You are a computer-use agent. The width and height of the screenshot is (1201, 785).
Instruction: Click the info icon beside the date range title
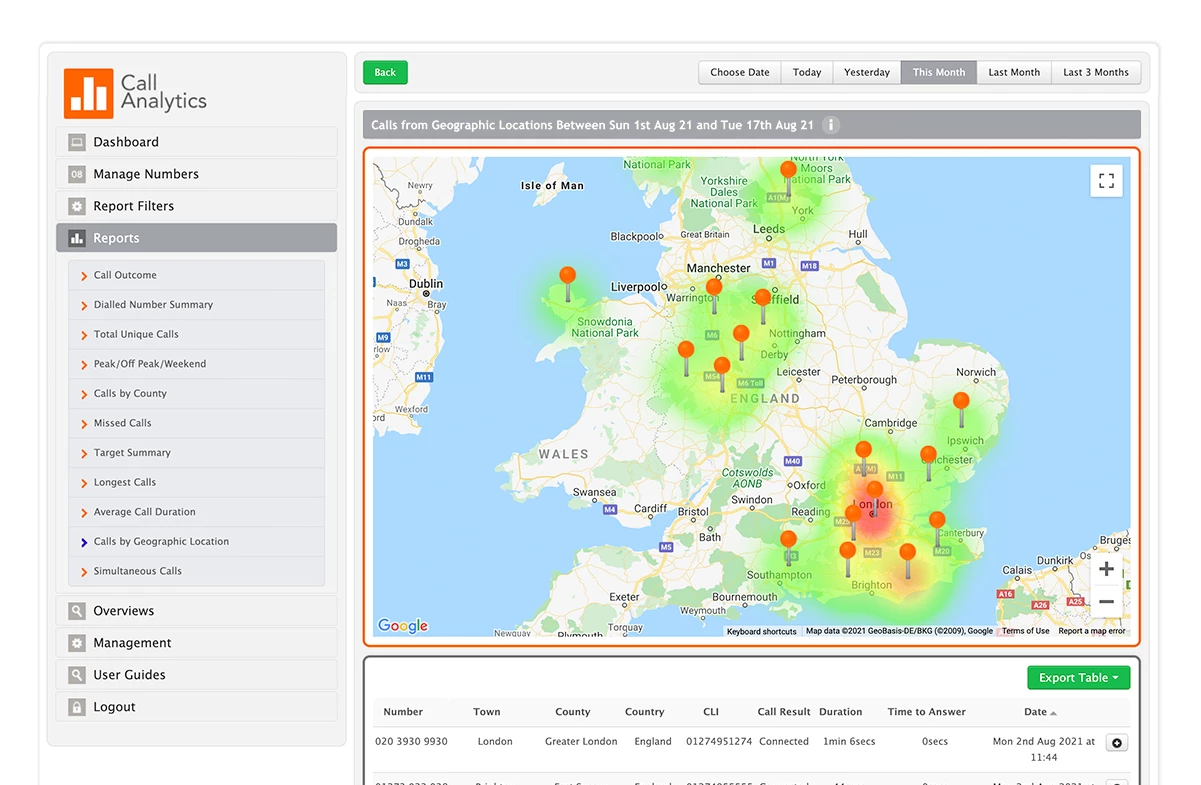pos(831,125)
